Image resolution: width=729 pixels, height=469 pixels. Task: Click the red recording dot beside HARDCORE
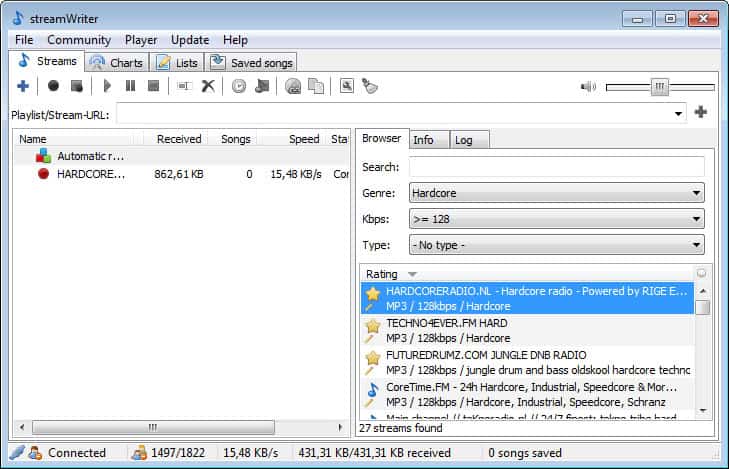[43, 174]
